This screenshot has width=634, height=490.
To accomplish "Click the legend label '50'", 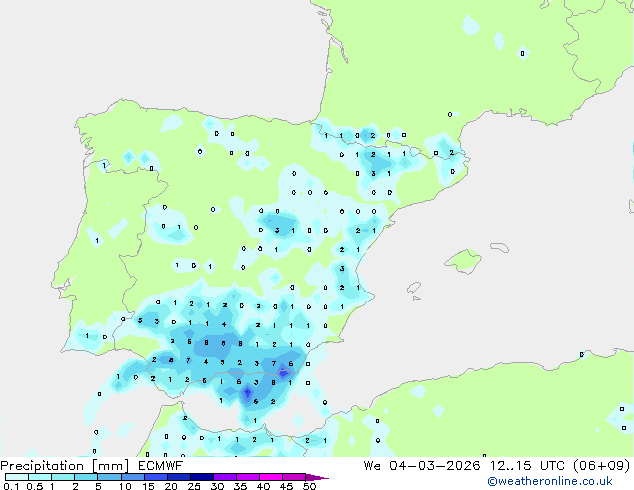I will coord(309,486).
